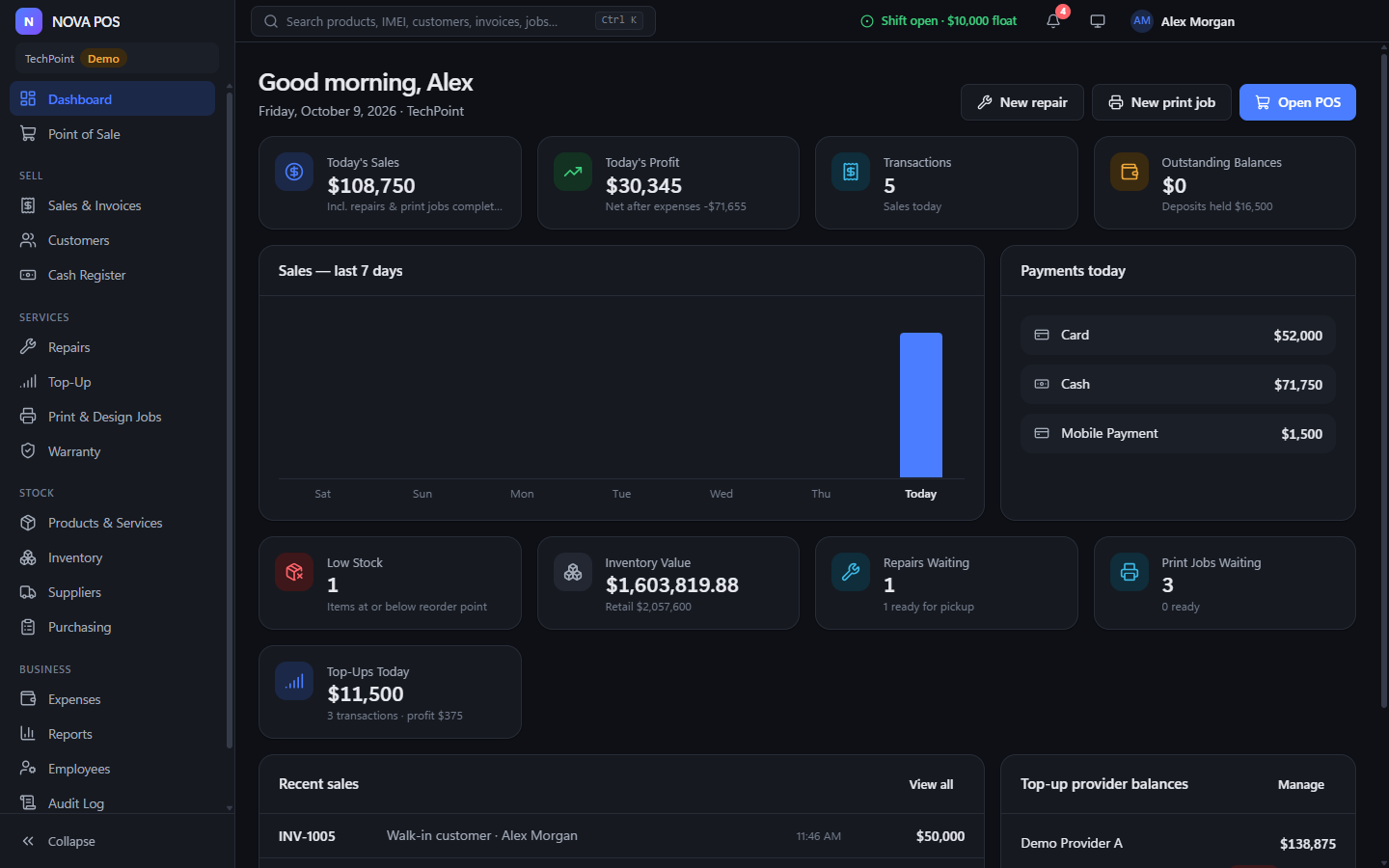Viewport: 1389px width, 868px height.
Task: Click the Shift open status indicator
Action: (x=939, y=21)
